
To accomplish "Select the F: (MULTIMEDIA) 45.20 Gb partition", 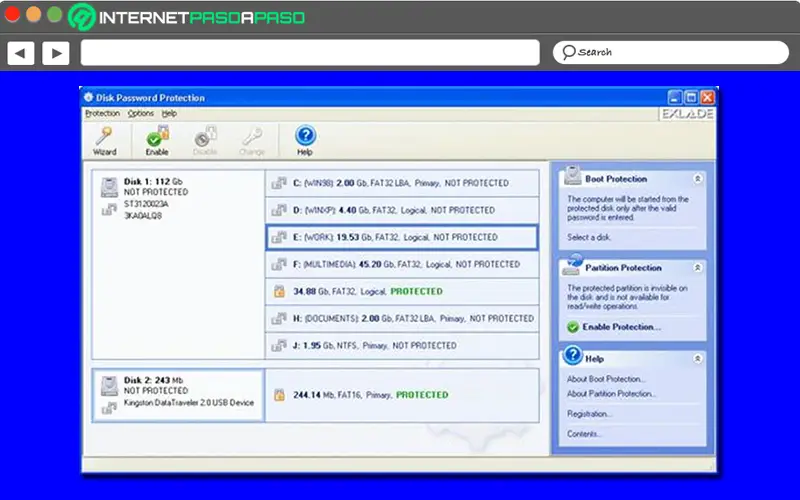I will tap(402, 264).
